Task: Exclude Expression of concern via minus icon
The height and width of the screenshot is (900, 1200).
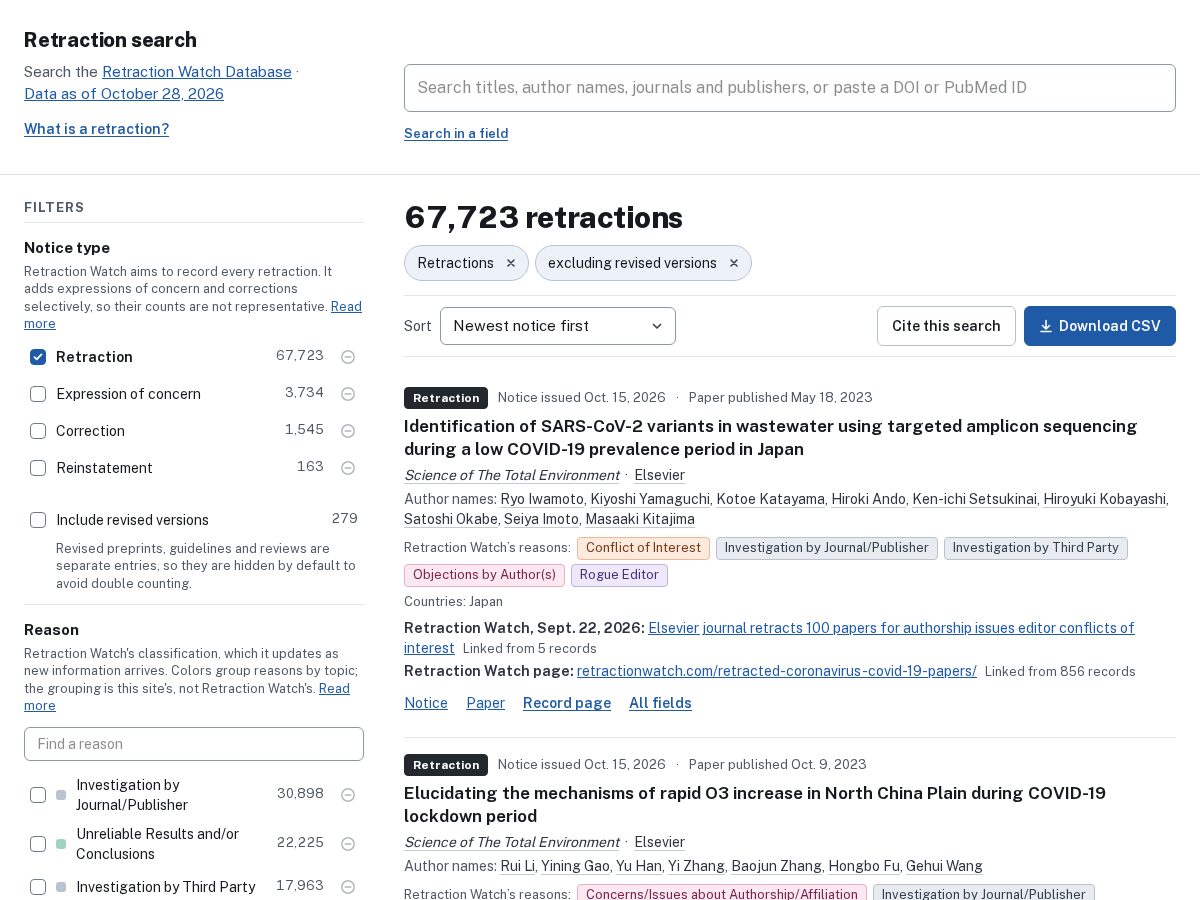Action: pos(348,394)
